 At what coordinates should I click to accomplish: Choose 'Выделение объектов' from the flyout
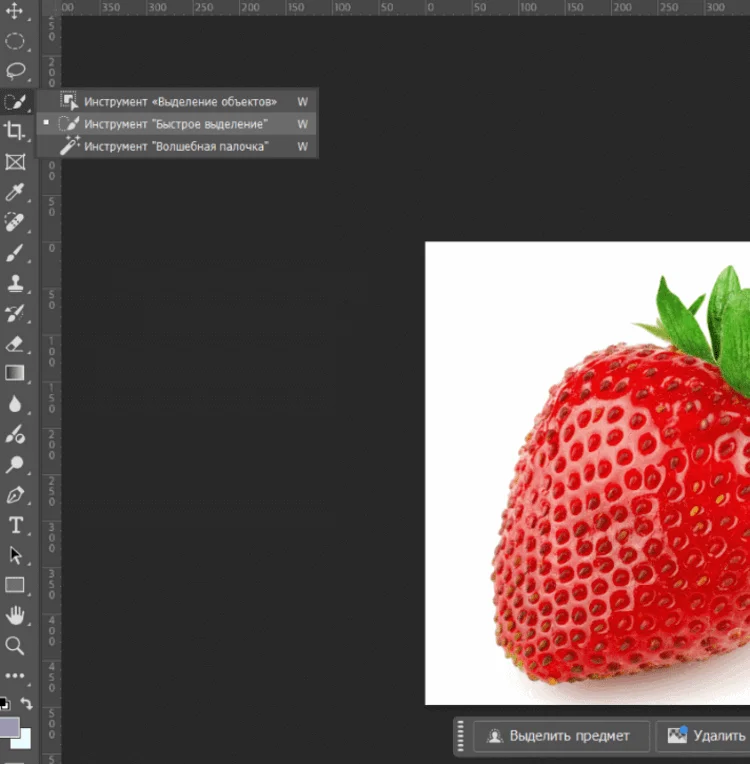click(x=180, y=101)
